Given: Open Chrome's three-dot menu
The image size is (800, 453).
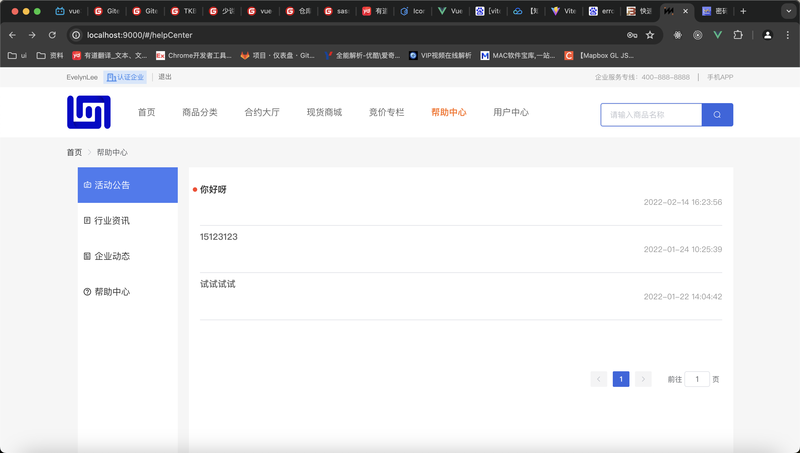Looking at the screenshot, I should coord(787,34).
